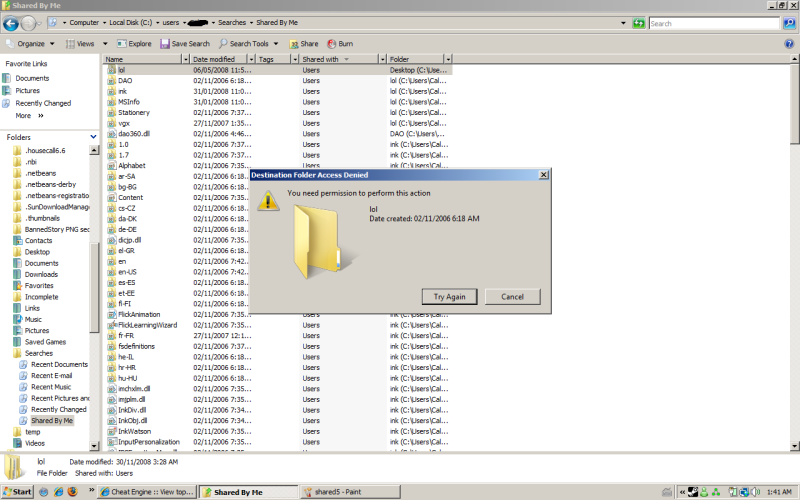Click the Search input field
The image size is (800, 500).
pyautogui.click(x=714, y=23)
